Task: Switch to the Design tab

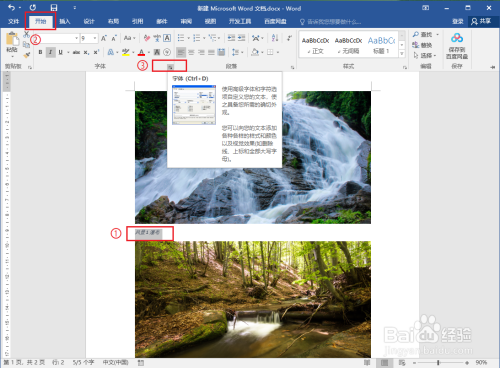Action: [89, 21]
